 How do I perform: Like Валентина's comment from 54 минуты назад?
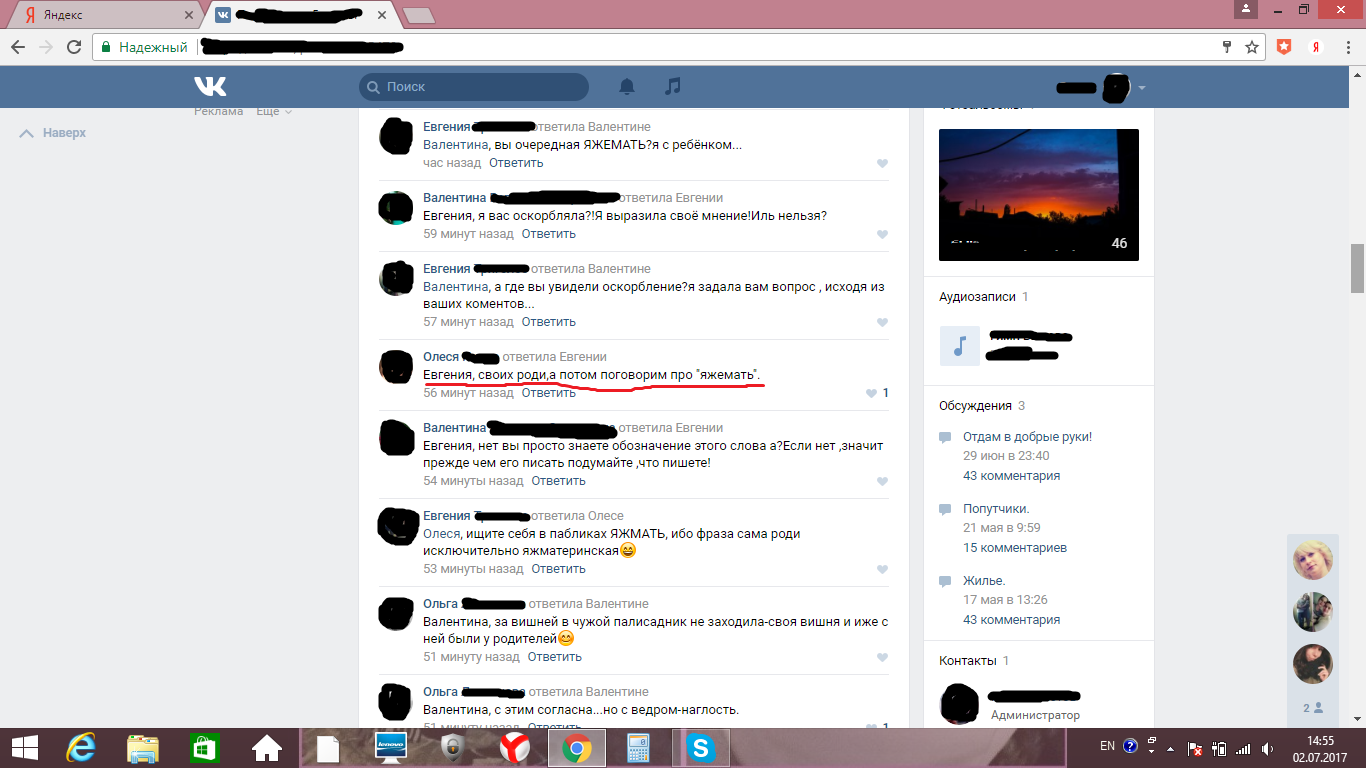pyautogui.click(x=882, y=482)
